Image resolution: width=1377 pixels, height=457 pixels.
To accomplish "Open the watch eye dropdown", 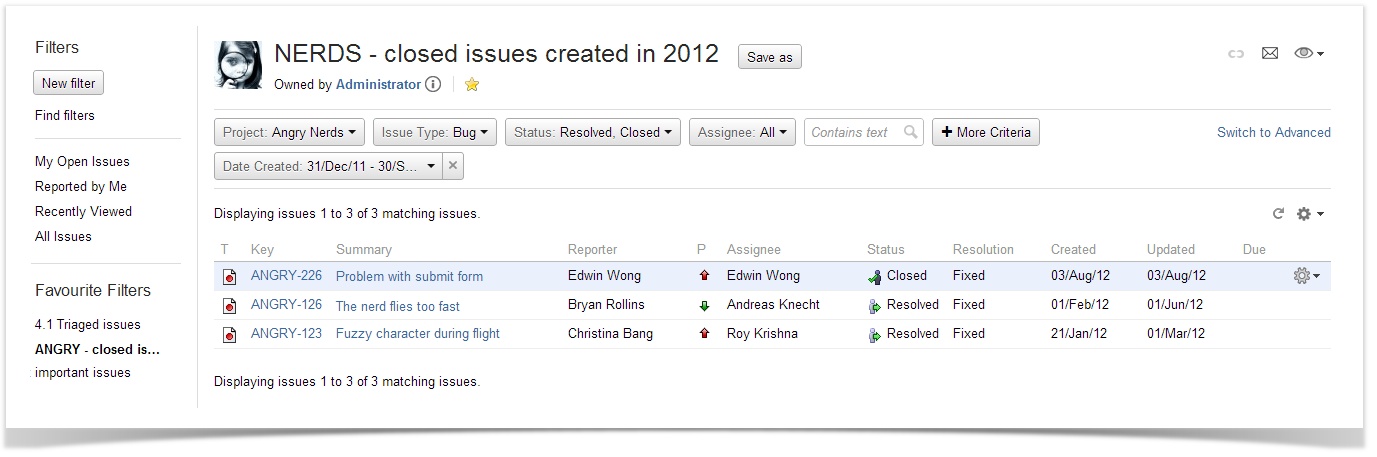I will (x=1309, y=54).
